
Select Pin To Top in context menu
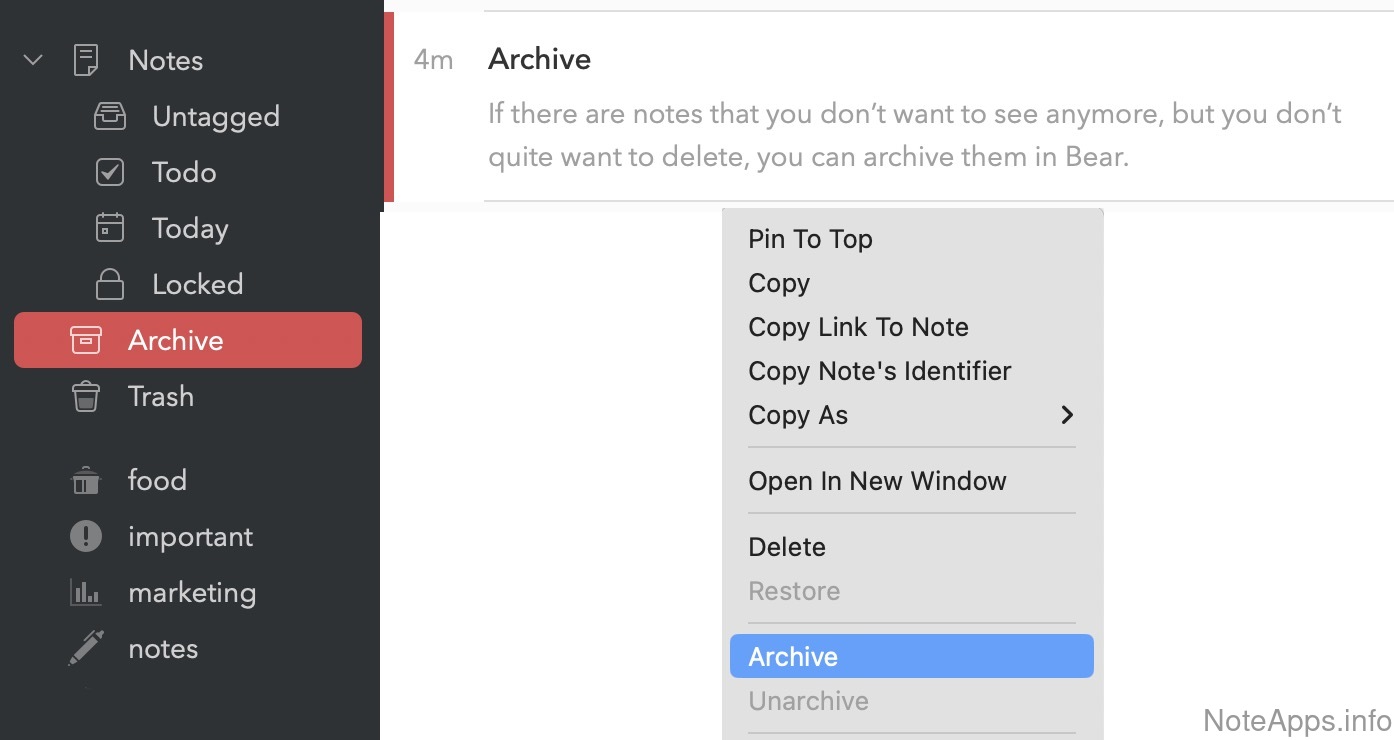pos(810,239)
